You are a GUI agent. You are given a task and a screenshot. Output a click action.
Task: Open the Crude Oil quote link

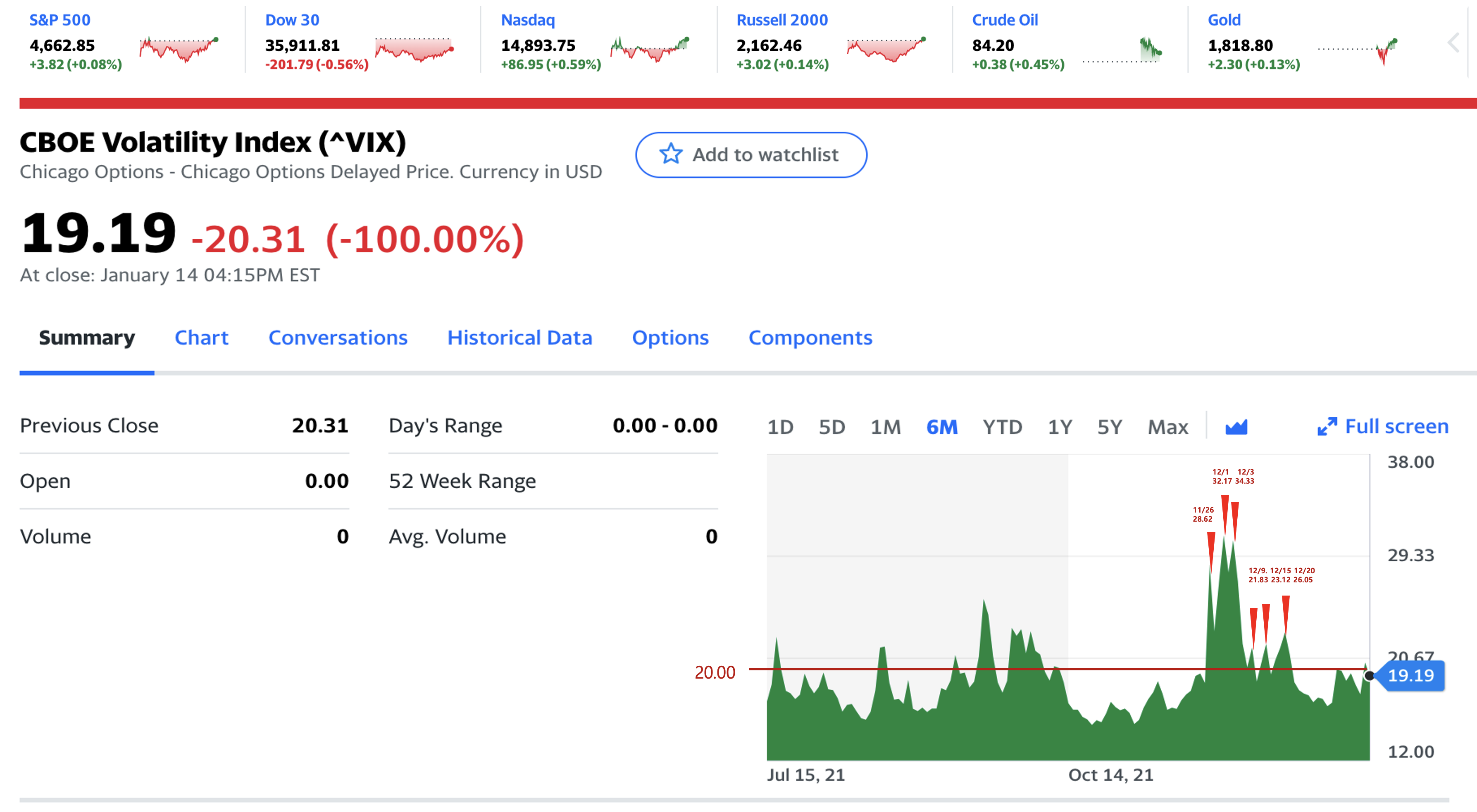point(1005,20)
